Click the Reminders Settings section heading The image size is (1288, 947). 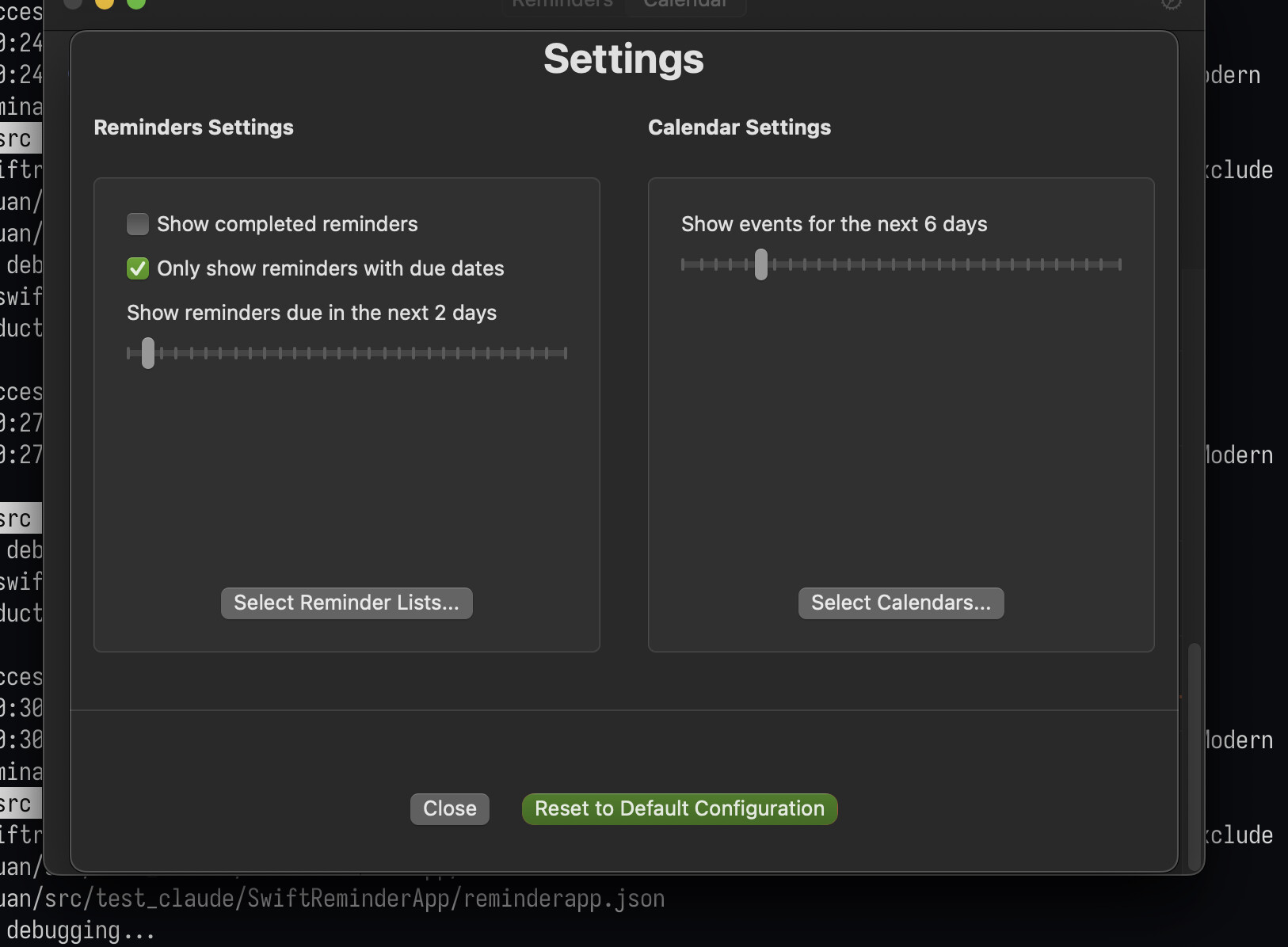pyautogui.click(x=193, y=127)
